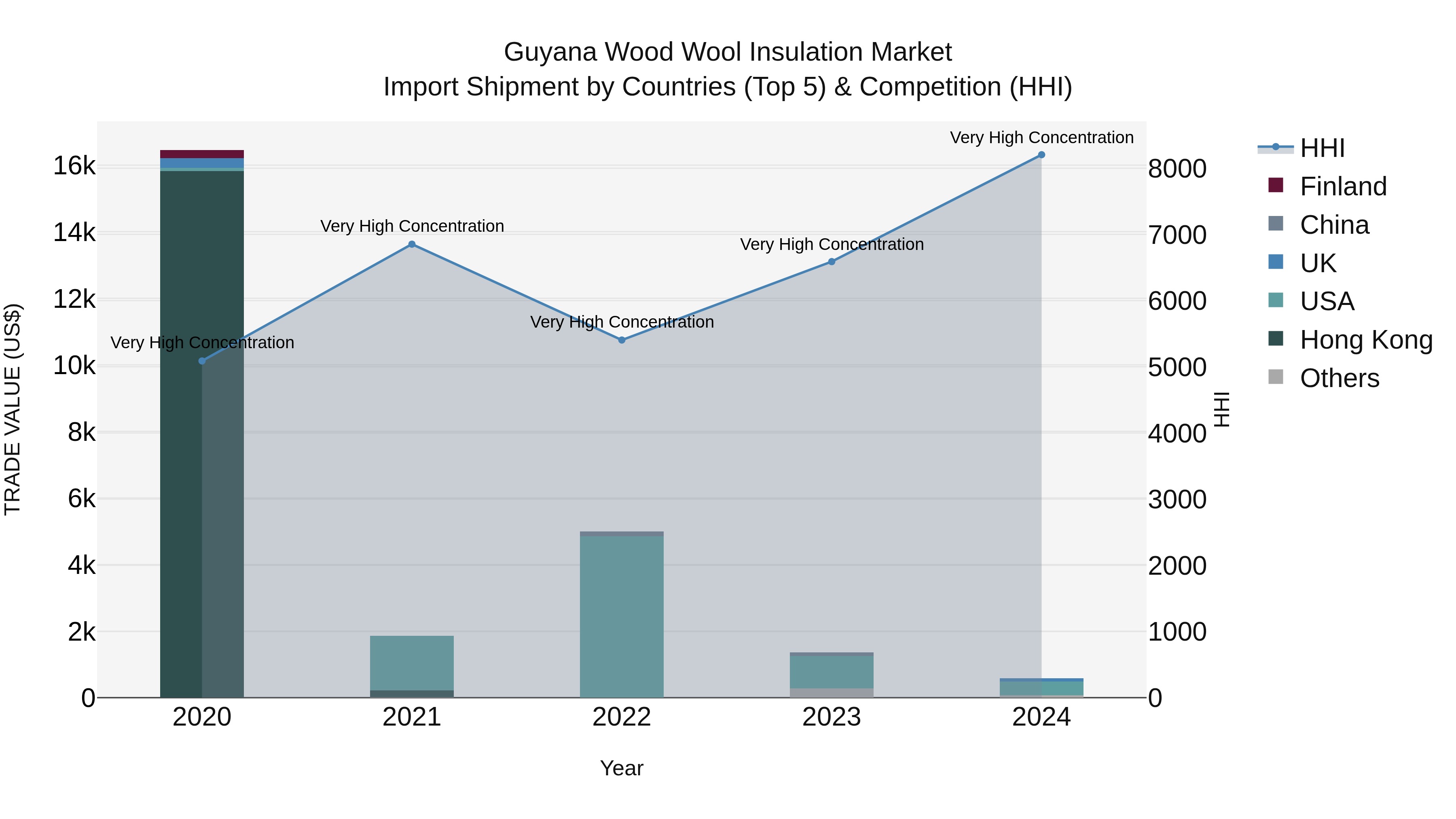Viewport: 1456px width, 819px height.
Task: Click the Others bar segment in 2023
Action: [832, 693]
